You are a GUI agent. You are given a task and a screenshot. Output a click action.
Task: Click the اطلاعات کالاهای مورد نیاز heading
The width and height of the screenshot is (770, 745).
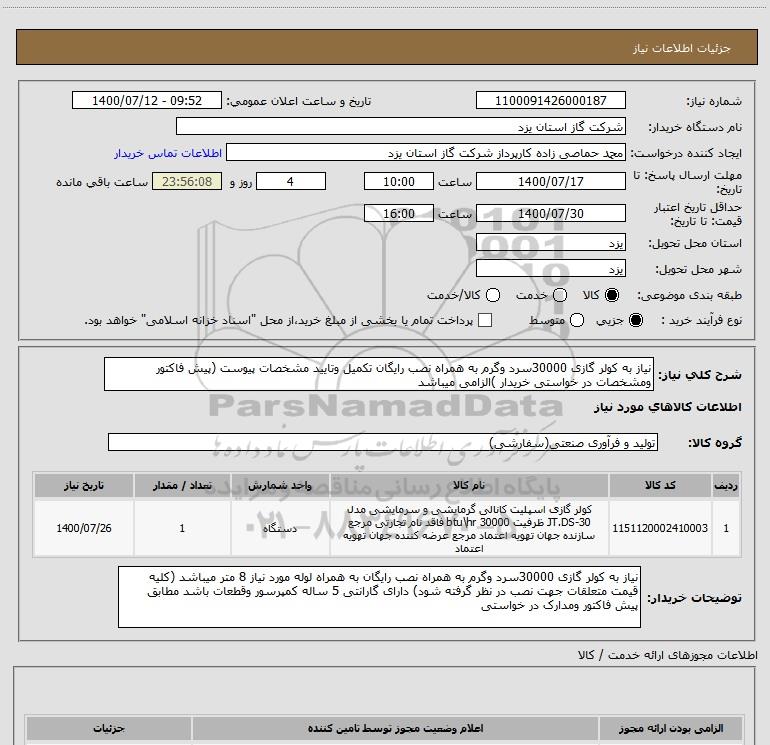(x=668, y=408)
